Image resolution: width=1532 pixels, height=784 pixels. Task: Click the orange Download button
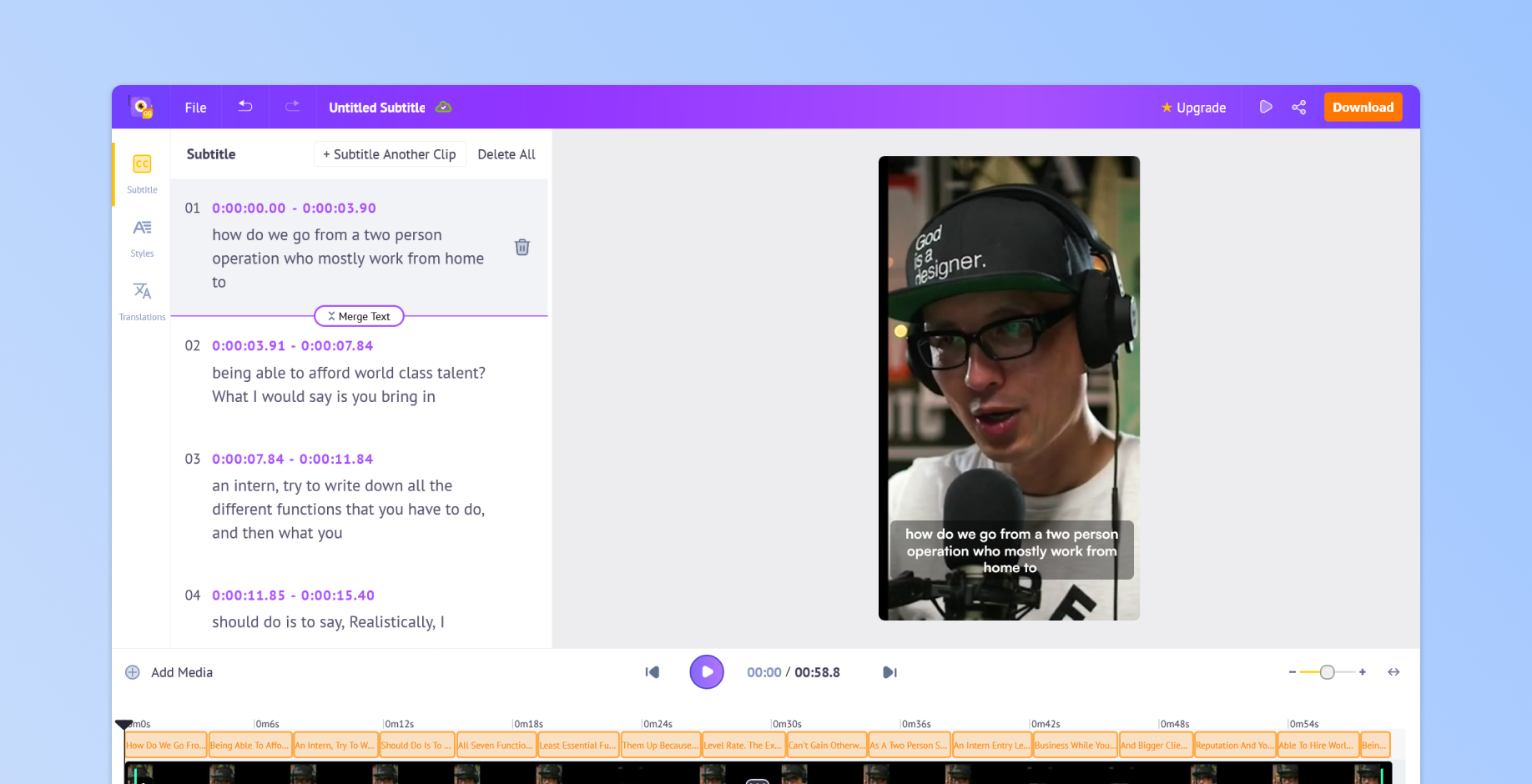[x=1363, y=107]
